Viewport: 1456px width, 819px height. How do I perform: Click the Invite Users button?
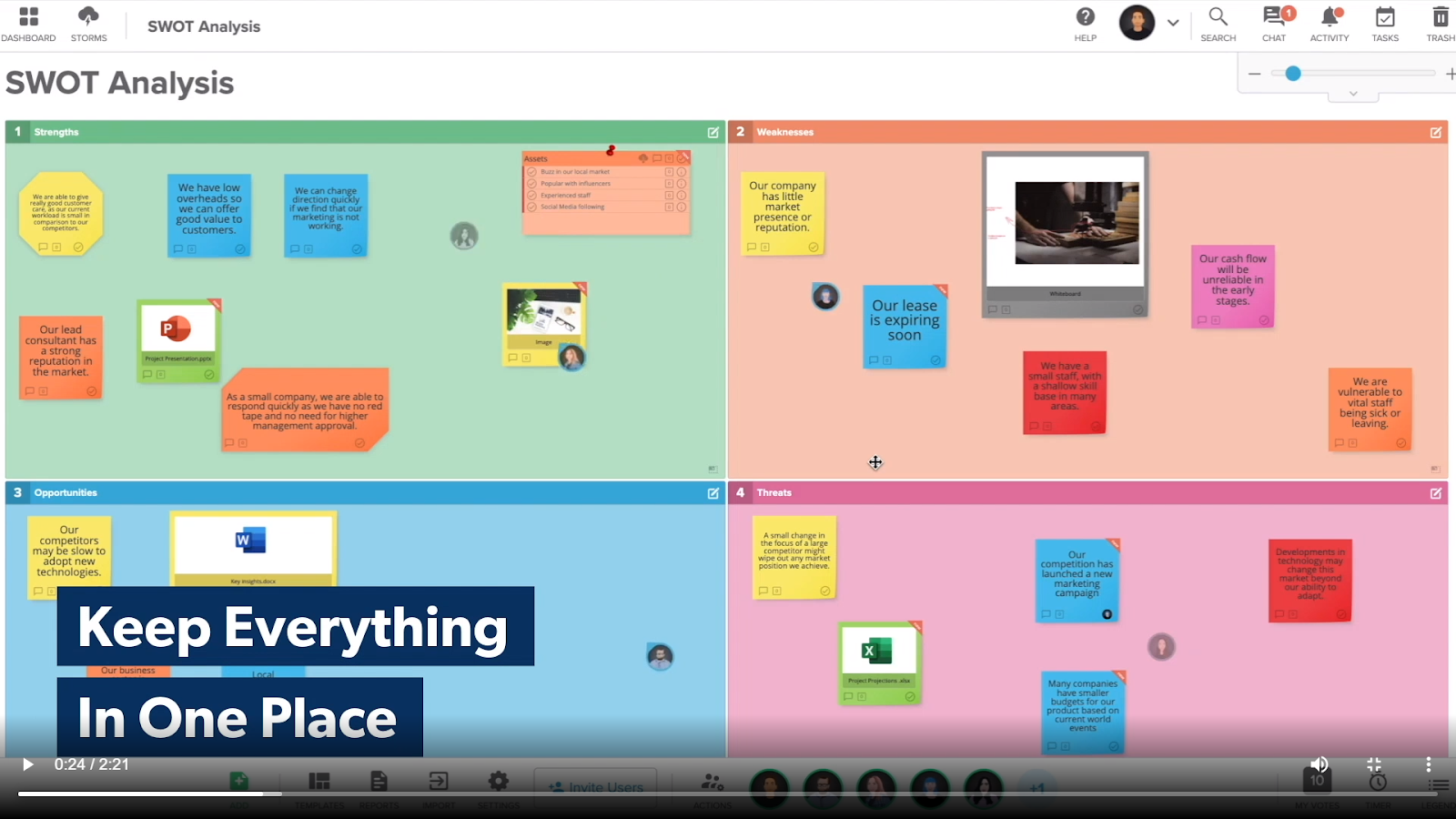tap(596, 787)
